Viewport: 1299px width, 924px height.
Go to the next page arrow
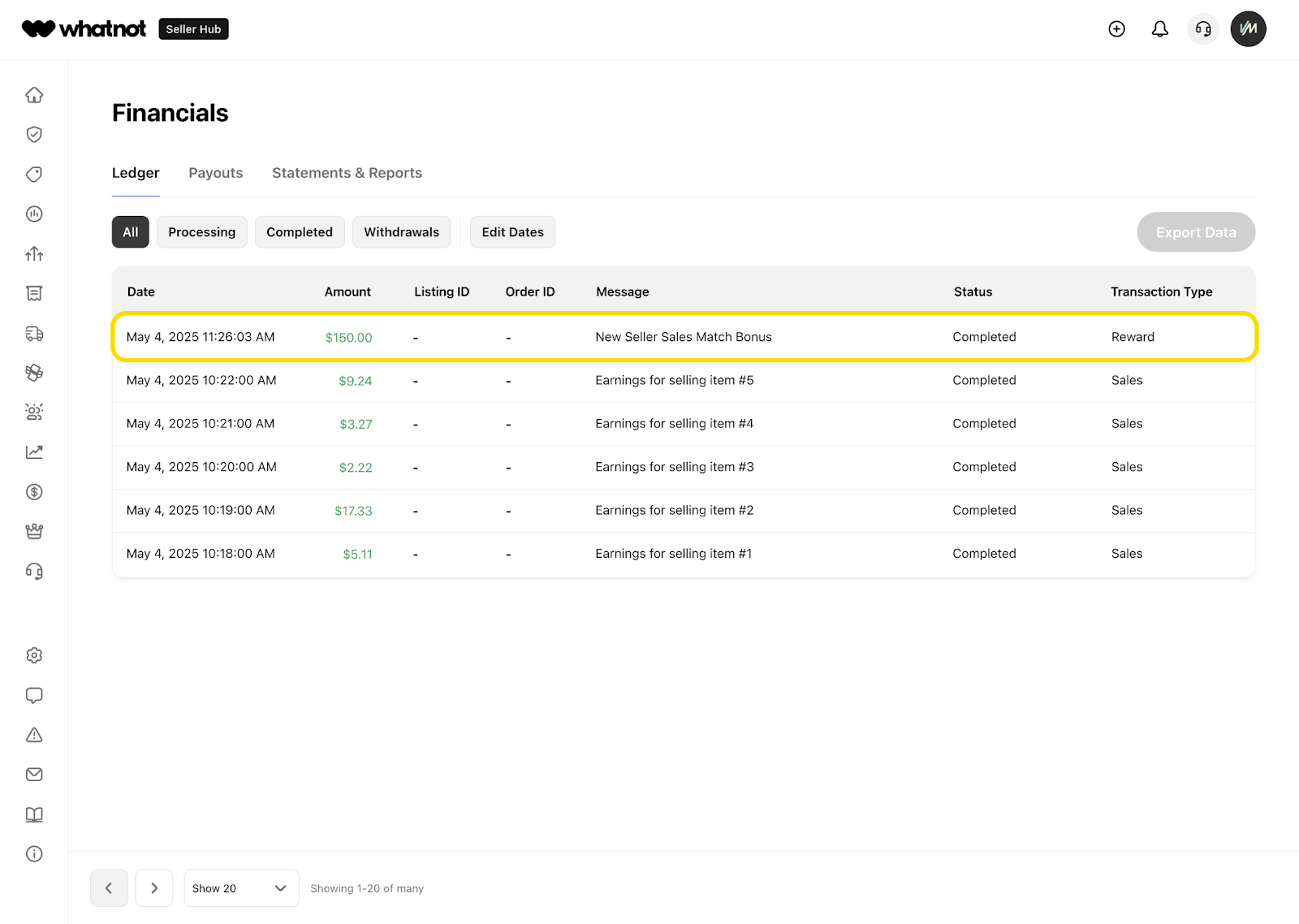tap(154, 888)
